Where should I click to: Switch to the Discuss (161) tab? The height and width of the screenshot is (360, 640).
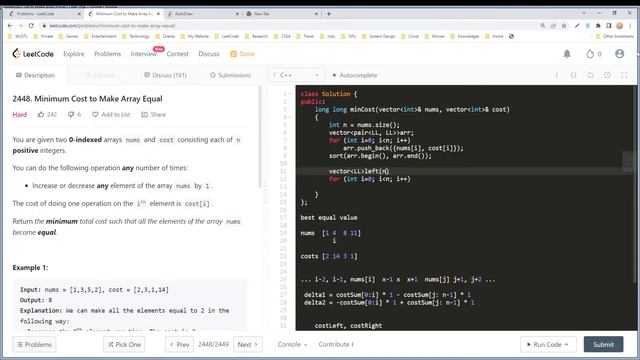[x=165, y=75]
